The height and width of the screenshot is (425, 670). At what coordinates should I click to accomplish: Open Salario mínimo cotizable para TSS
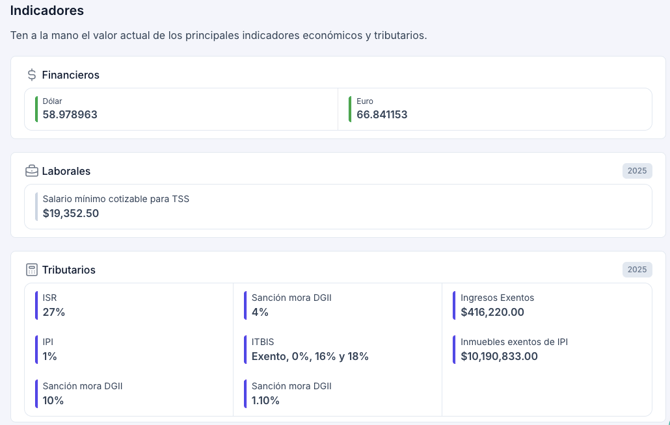115,206
